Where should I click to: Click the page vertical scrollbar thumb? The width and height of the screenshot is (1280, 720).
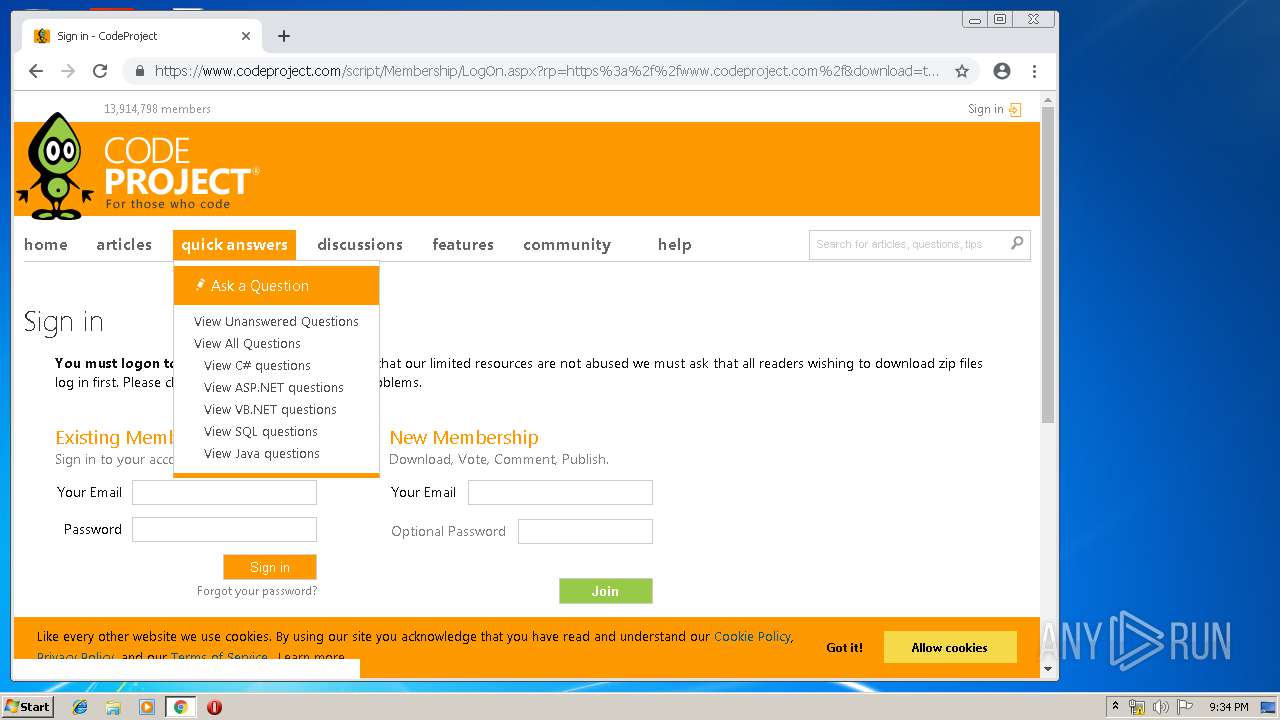tap(1048, 265)
